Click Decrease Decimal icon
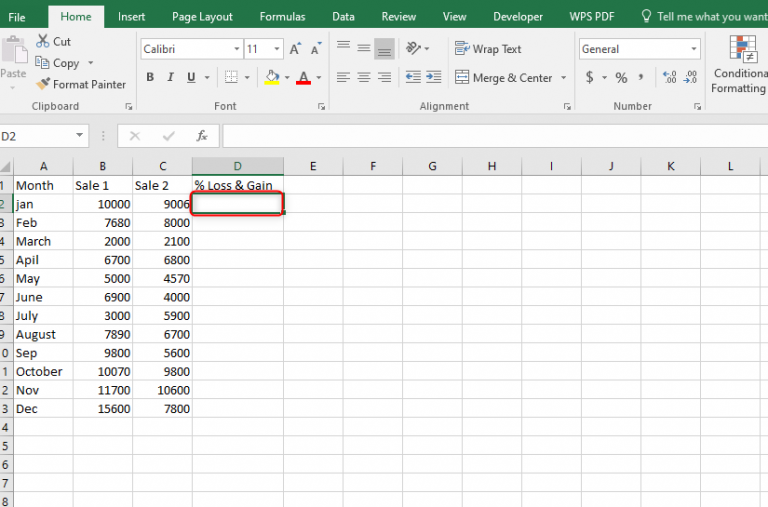The height and width of the screenshot is (507, 768). [x=691, y=77]
